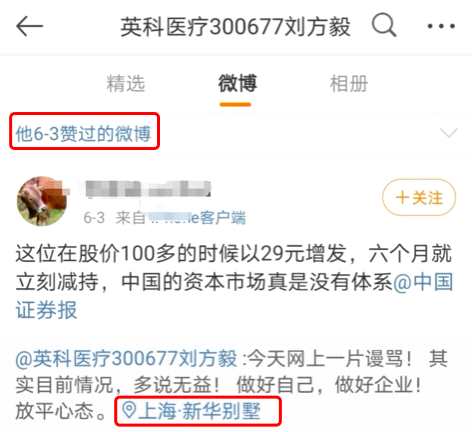Viewport: 473px width, 432px height.
Task: Open the @英科医疗300677刘方毅 mention link
Action: (127, 359)
